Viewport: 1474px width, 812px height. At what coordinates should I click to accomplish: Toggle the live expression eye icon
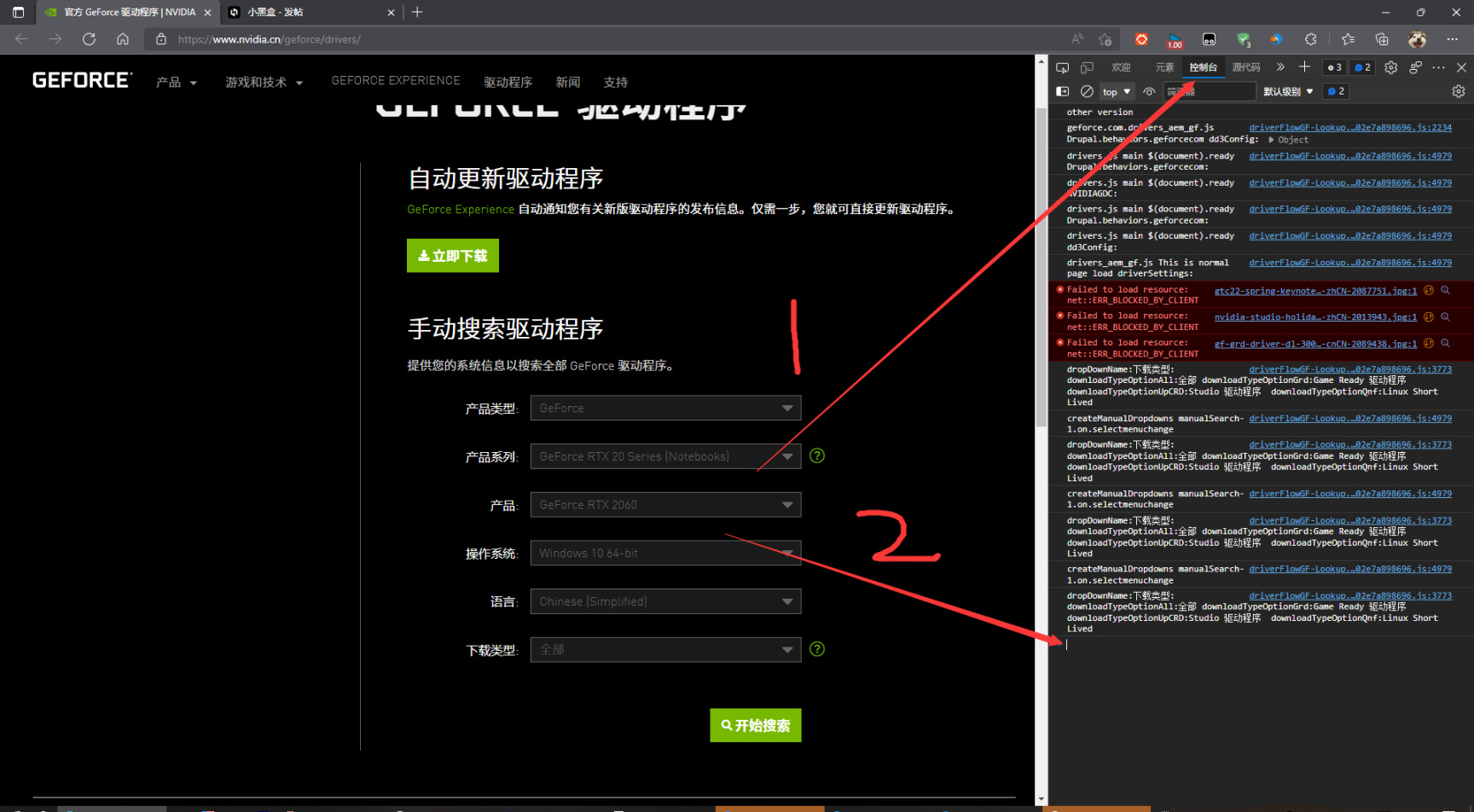coord(1149,91)
